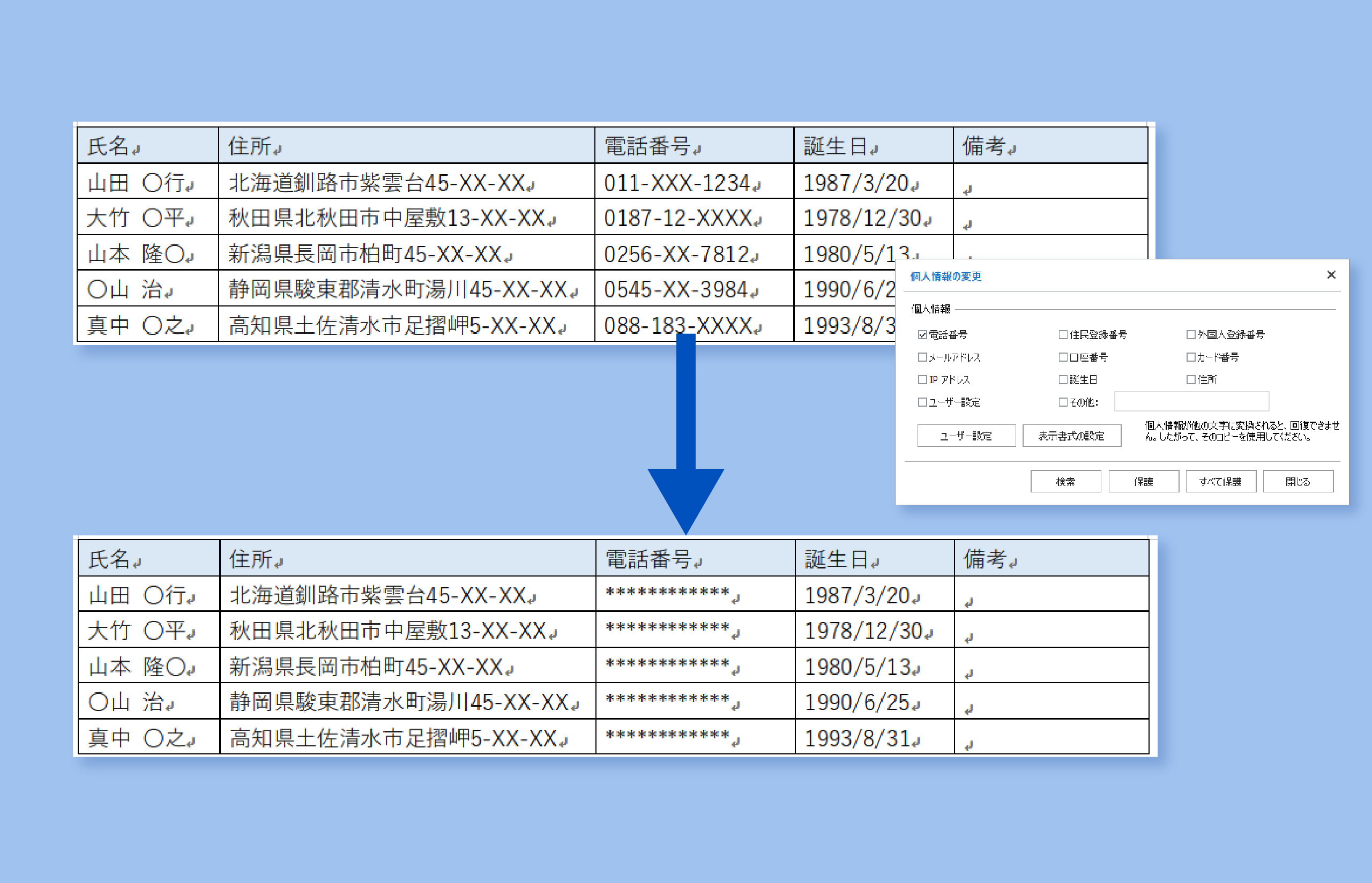Close the 個人情報の変更 dialog with X

(x=1331, y=275)
